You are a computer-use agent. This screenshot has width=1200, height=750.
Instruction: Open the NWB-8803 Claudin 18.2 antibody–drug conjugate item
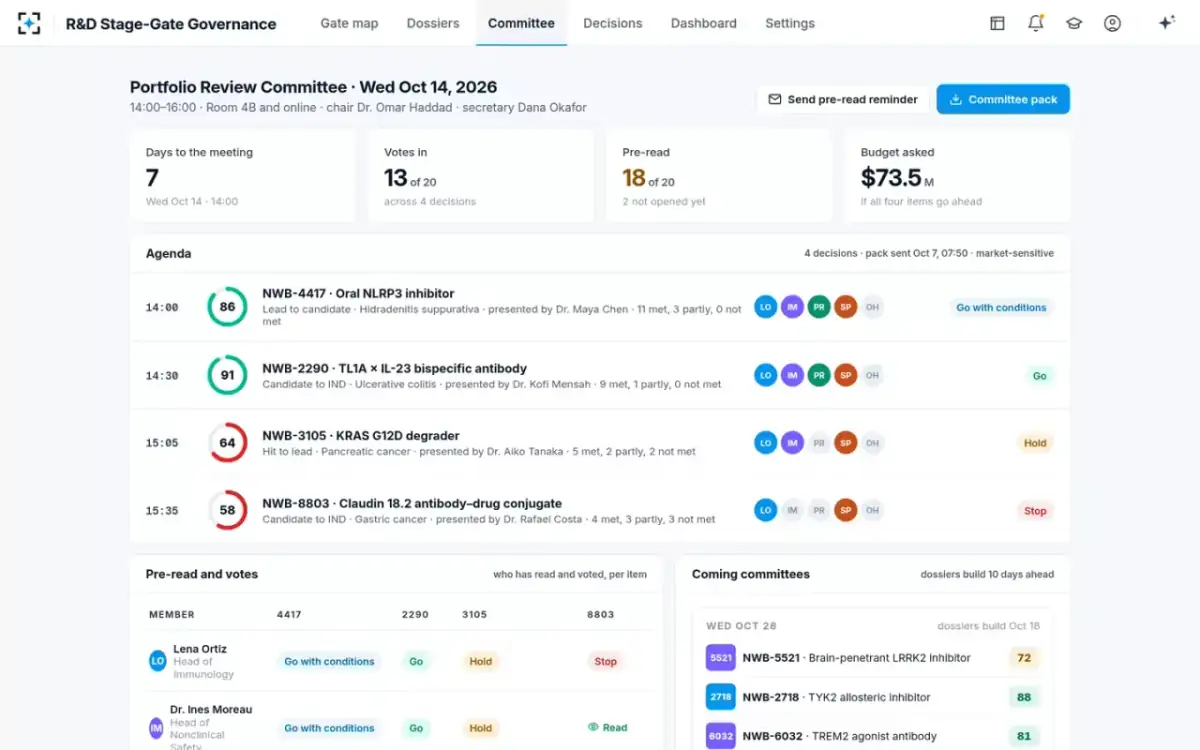coord(600,510)
